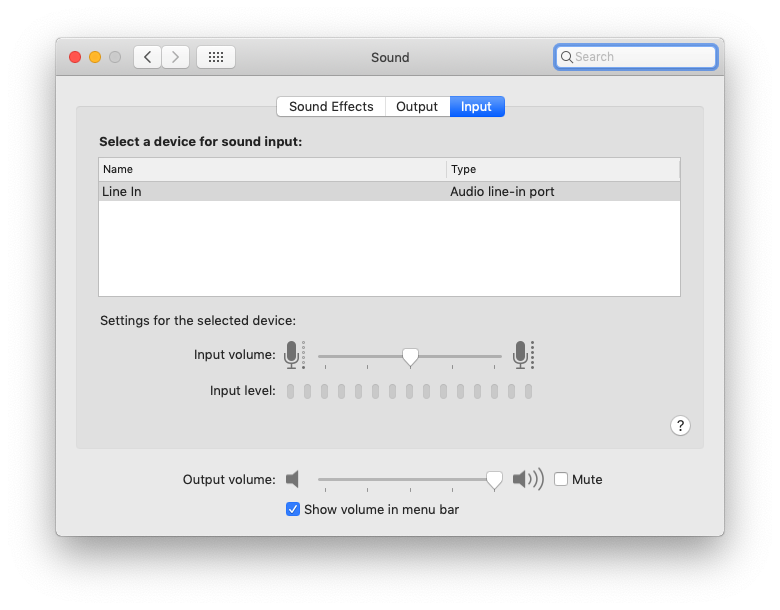The image size is (780, 610).
Task: Click the high input volume microphone icon
Action: (520, 354)
